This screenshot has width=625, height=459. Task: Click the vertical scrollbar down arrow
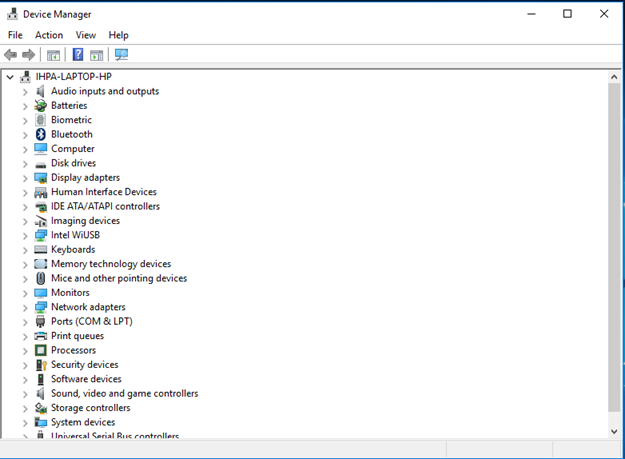pyautogui.click(x=614, y=431)
